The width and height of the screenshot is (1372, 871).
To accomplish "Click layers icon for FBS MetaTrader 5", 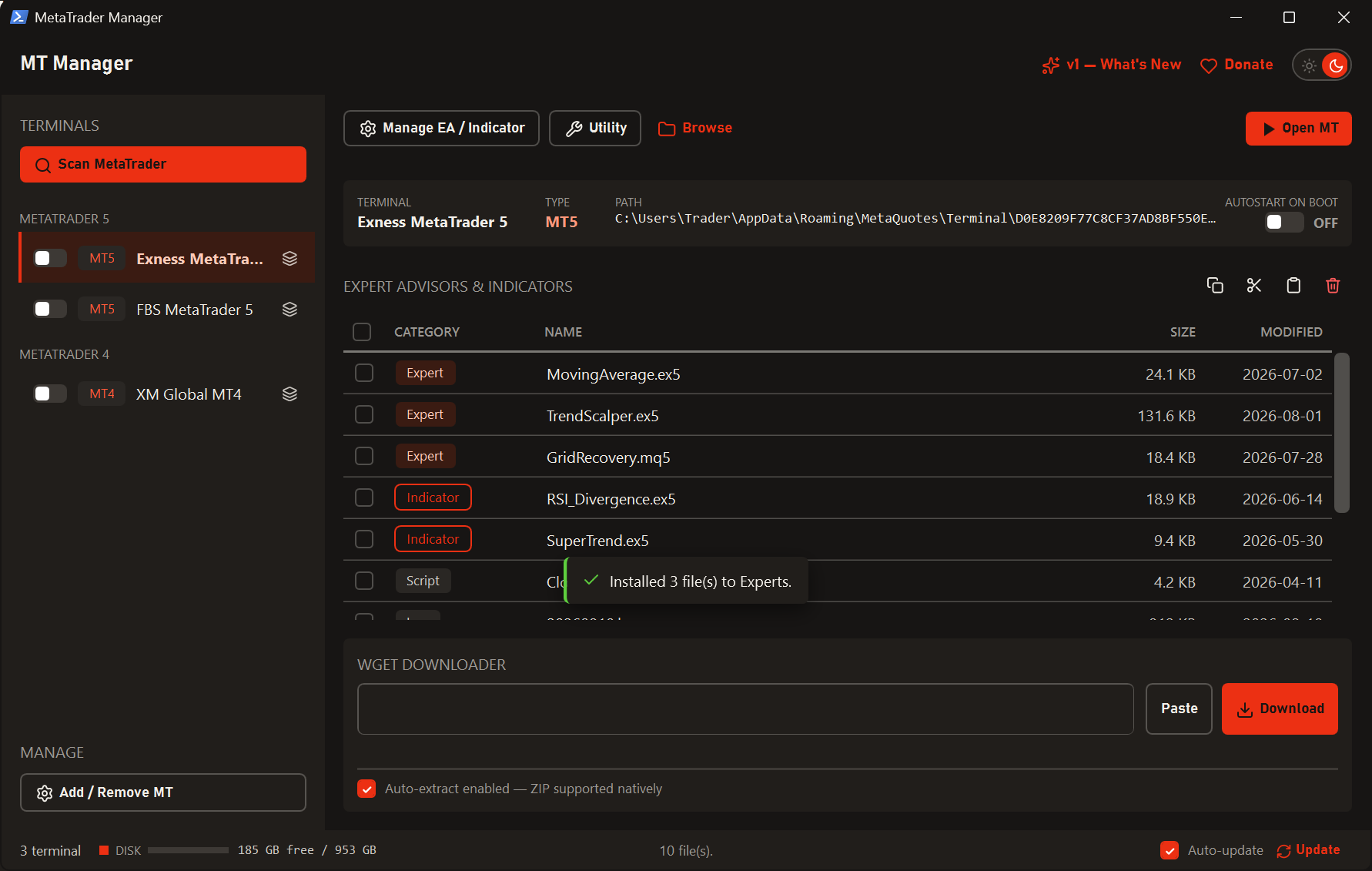I will (289, 310).
